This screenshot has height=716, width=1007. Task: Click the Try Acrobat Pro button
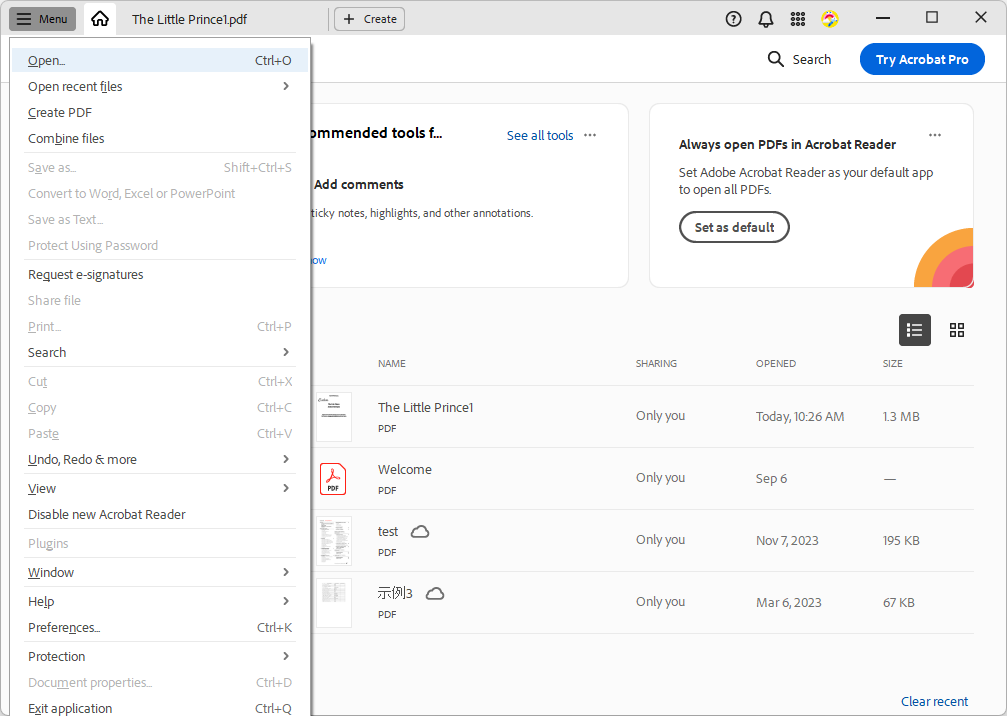(921, 59)
